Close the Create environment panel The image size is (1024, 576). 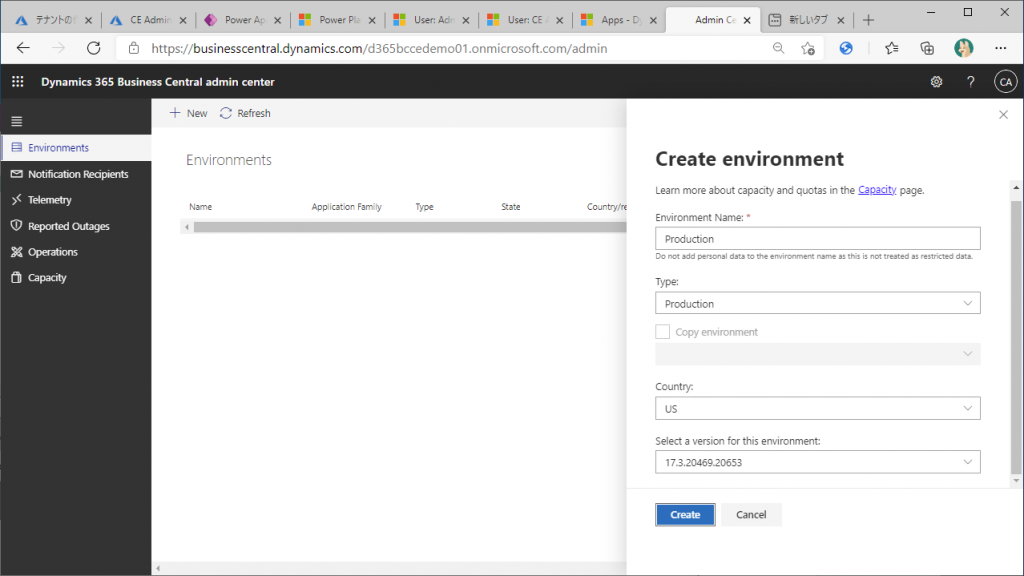coord(1003,114)
